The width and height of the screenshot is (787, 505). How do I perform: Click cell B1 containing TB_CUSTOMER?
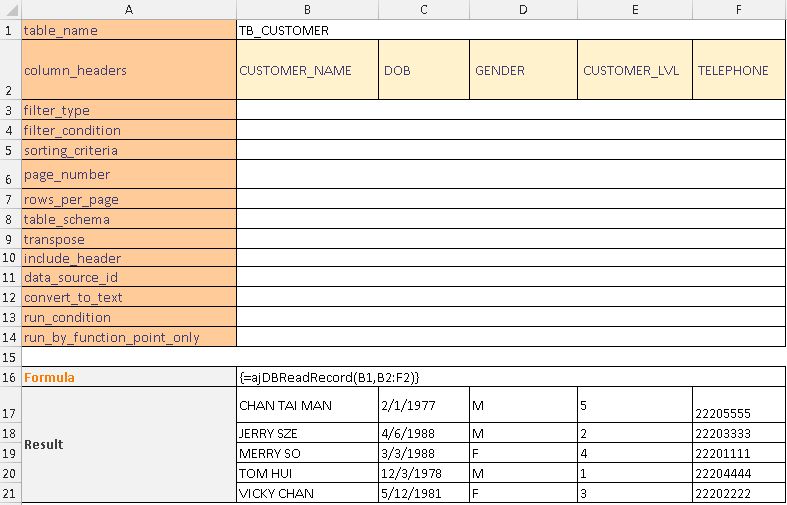point(284,30)
